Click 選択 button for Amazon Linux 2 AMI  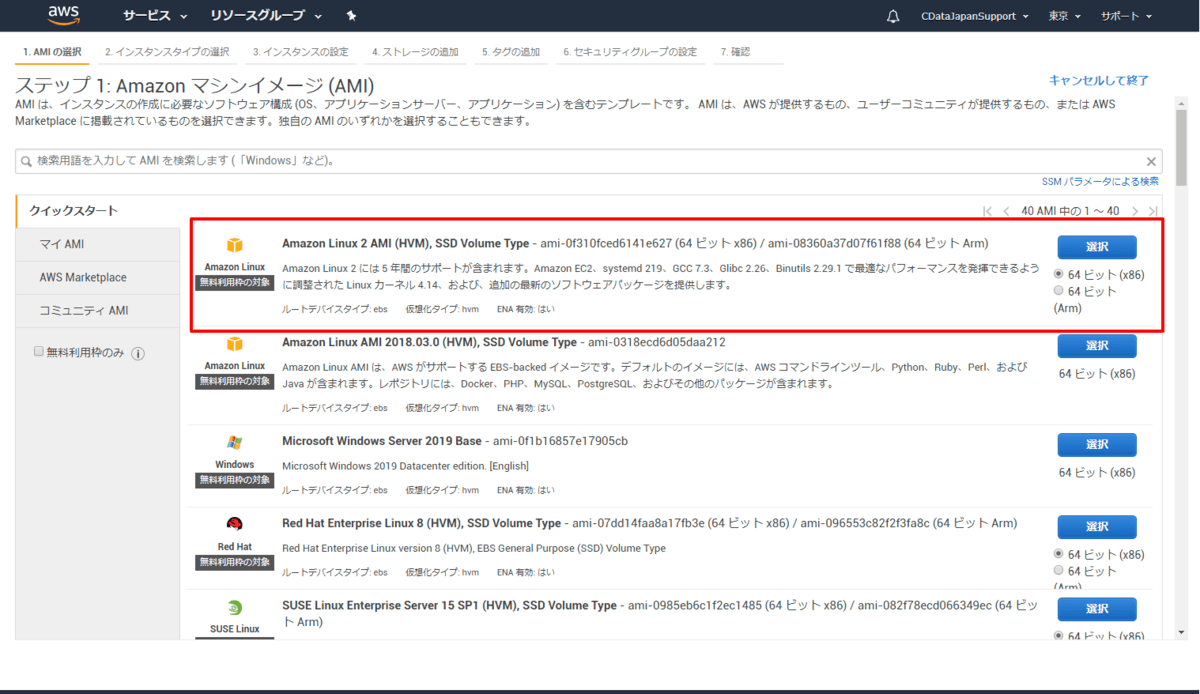[x=1097, y=247]
